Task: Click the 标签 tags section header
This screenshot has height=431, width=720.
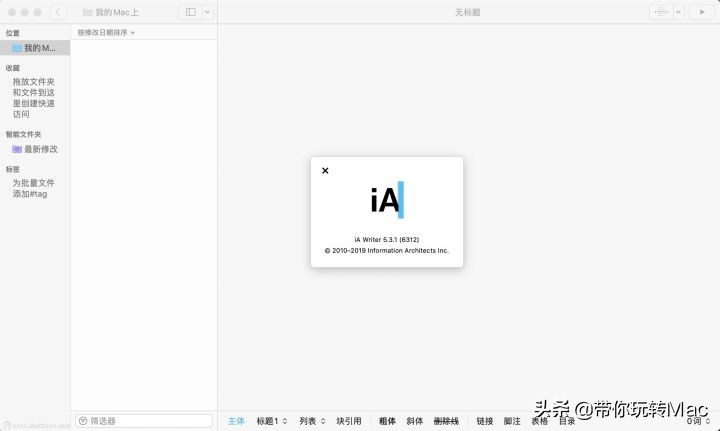Action: [13, 169]
